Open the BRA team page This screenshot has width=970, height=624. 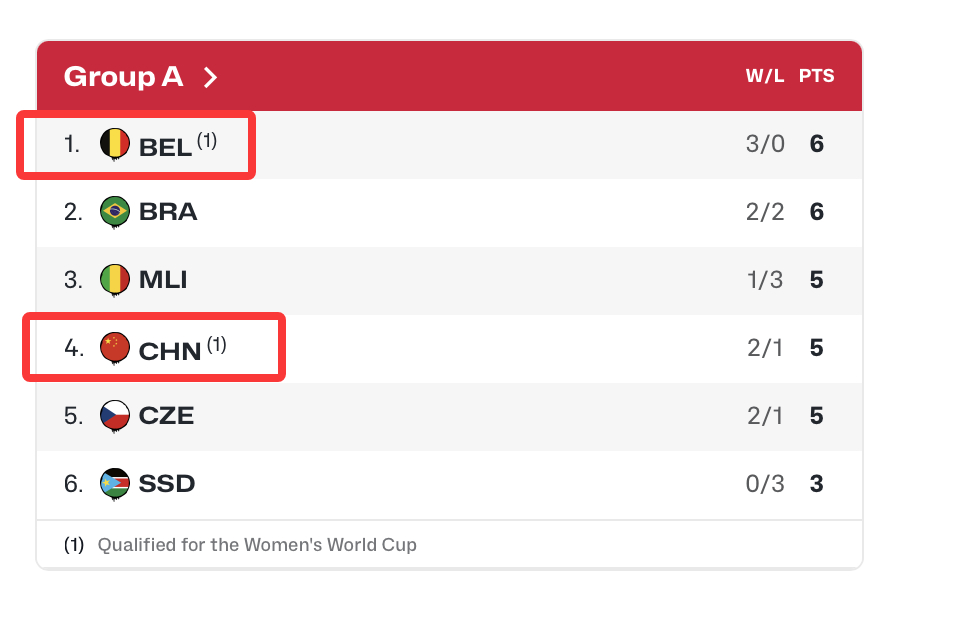168,211
